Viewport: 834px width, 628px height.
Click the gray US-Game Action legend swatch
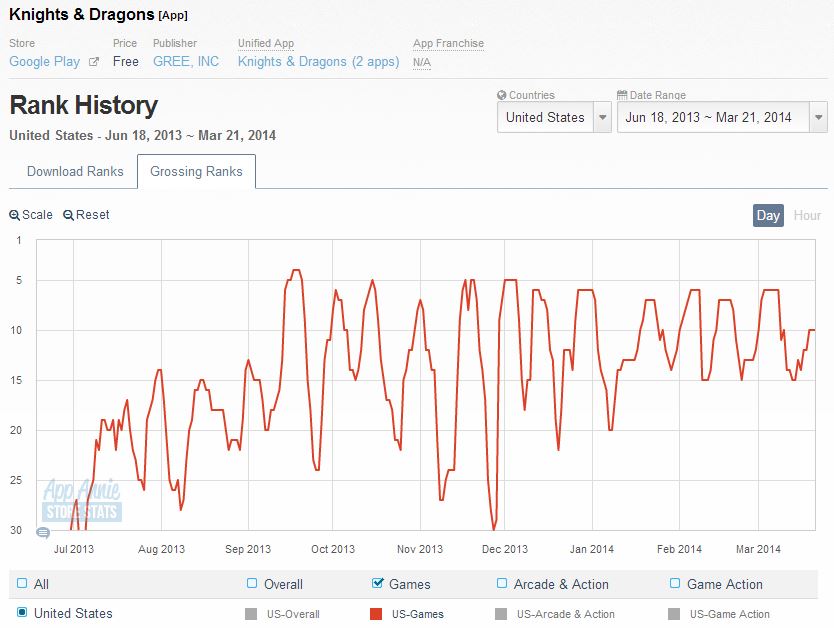(674, 614)
